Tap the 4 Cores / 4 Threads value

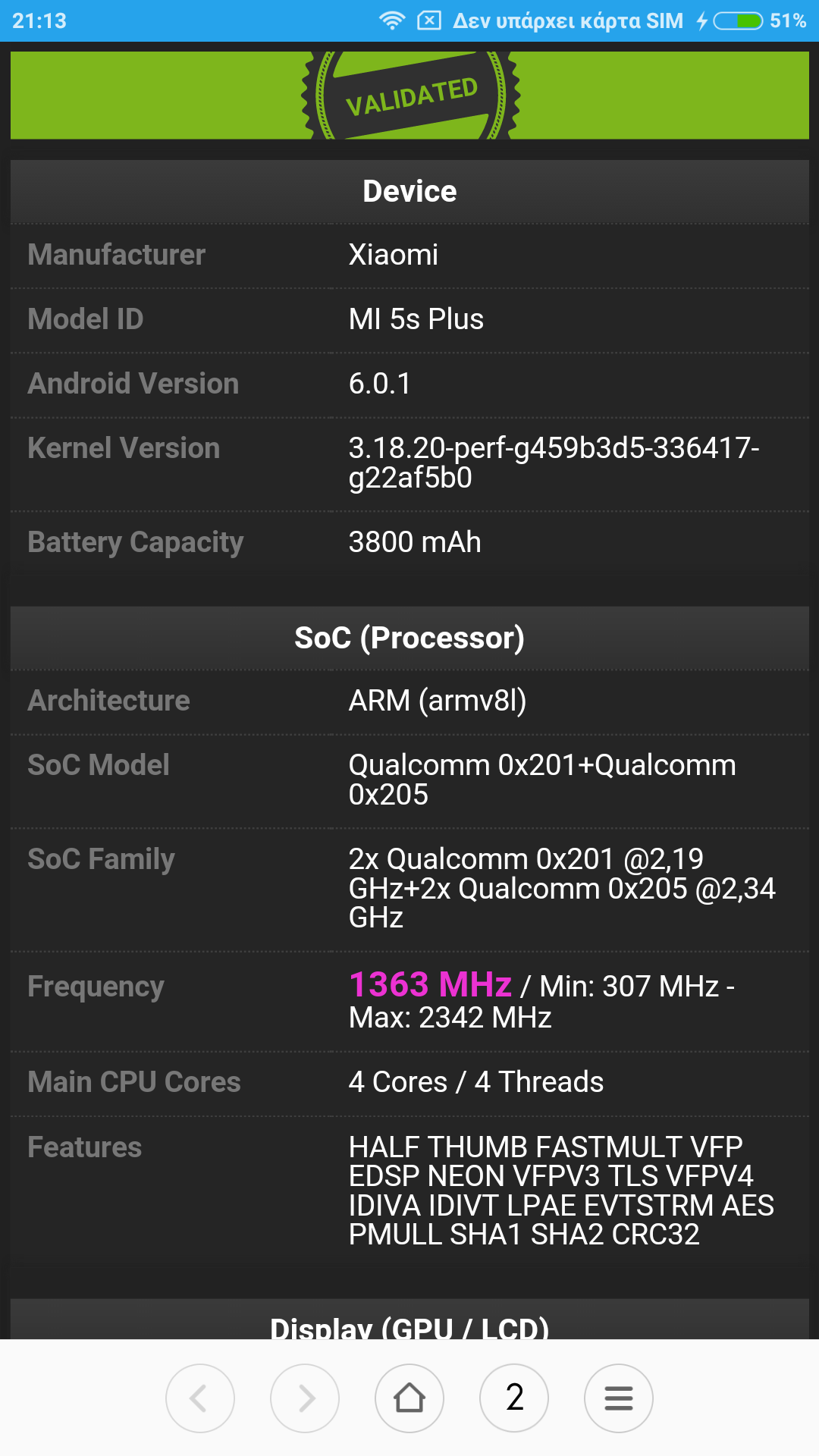pyautogui.click(x=475, y=1082)
